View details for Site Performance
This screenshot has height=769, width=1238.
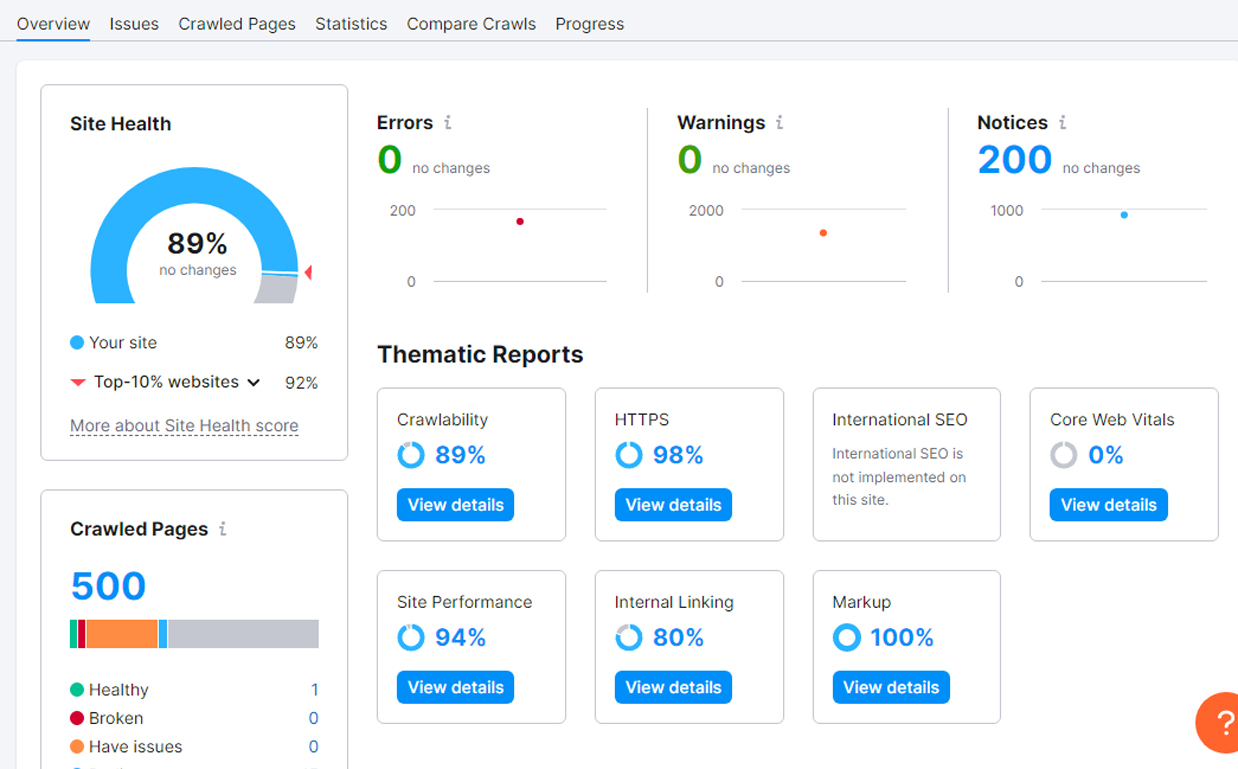coord(455,687)
